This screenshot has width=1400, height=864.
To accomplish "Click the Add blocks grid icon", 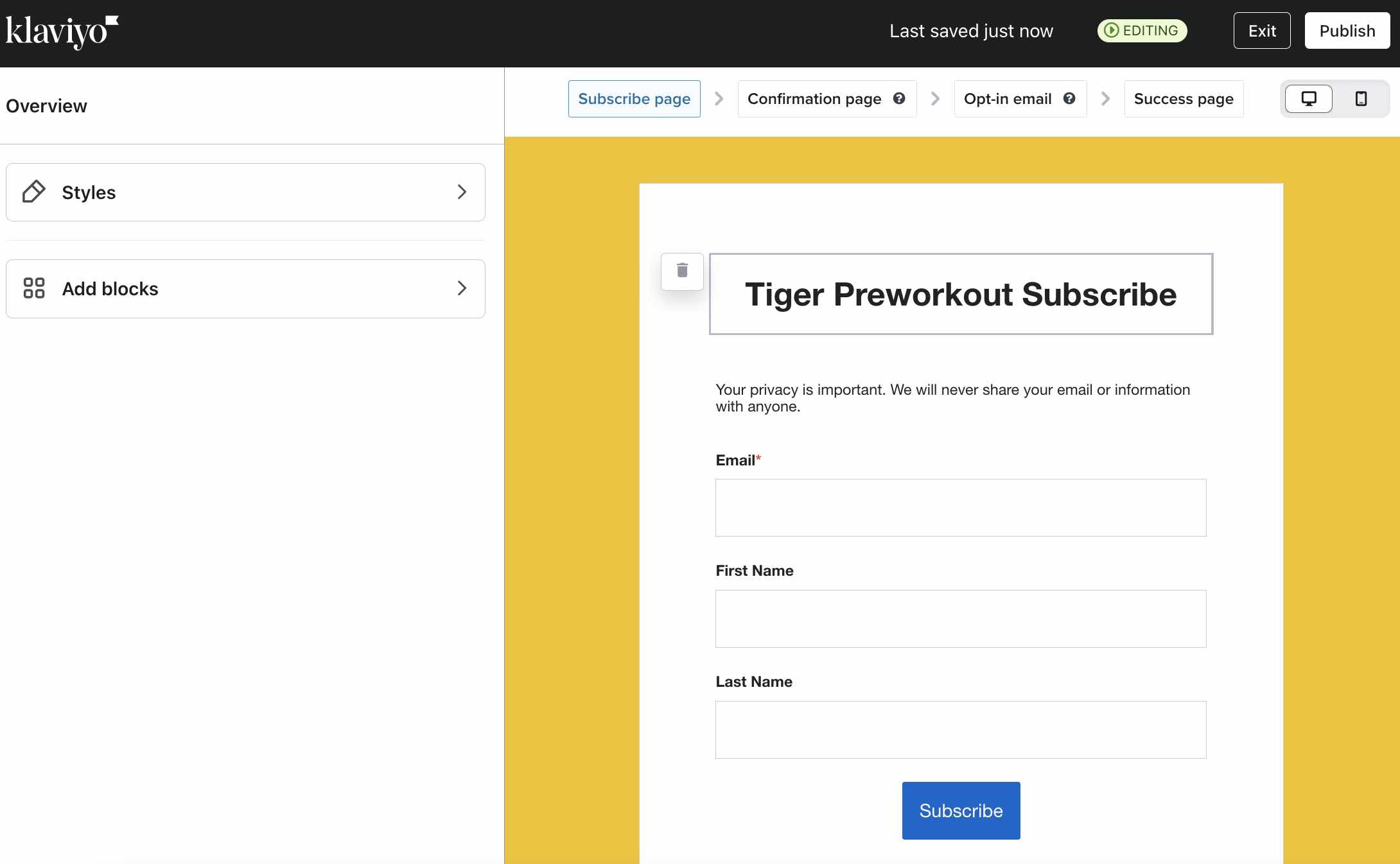I will tap(34, 289).
